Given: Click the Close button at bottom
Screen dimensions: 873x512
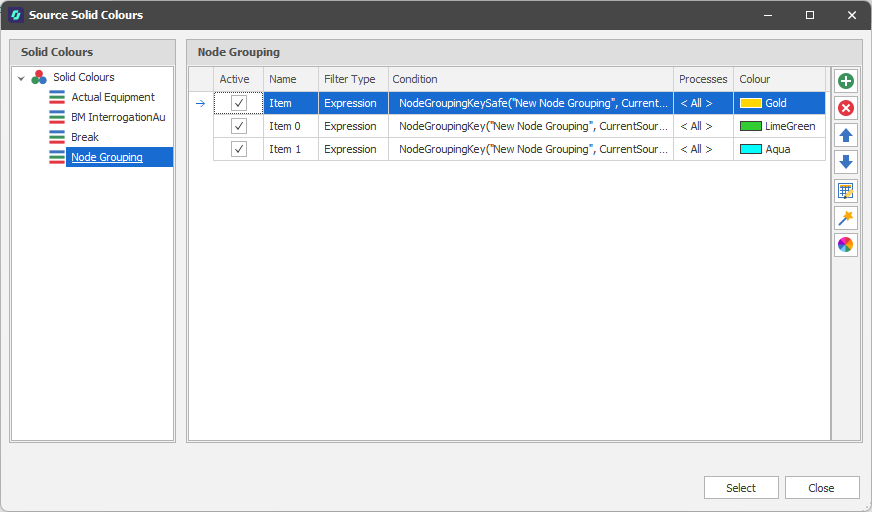Looking at the screenshot, I should click(822, 488).
